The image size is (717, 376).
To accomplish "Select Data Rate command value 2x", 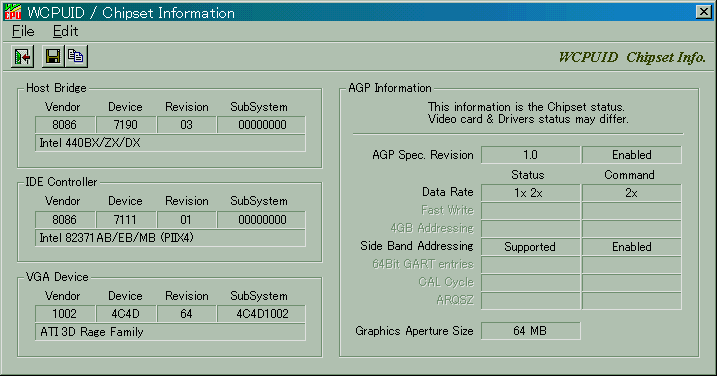I will 631,193.
